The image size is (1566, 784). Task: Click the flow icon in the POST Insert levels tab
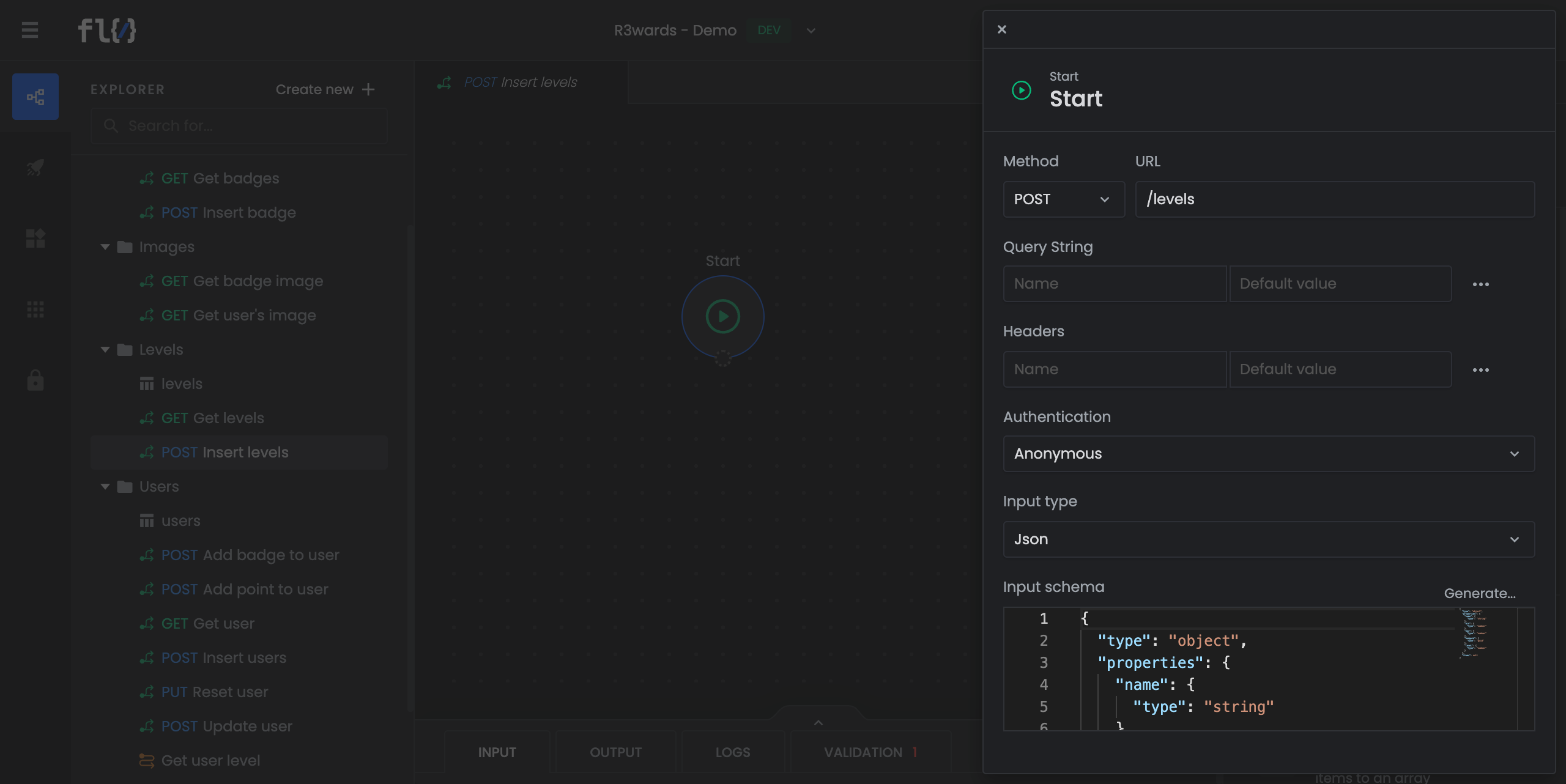(445, 83)
